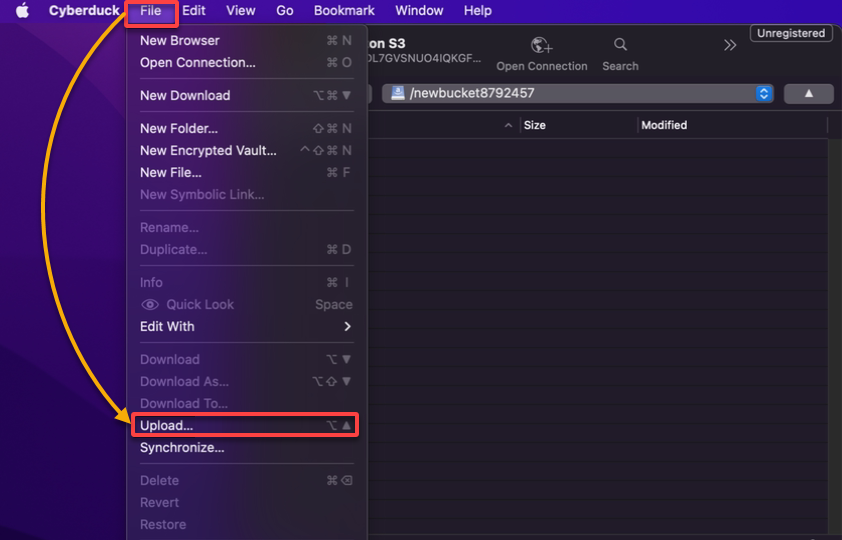
Task: Choose New Download menu entry
Action: click(246, 96)
